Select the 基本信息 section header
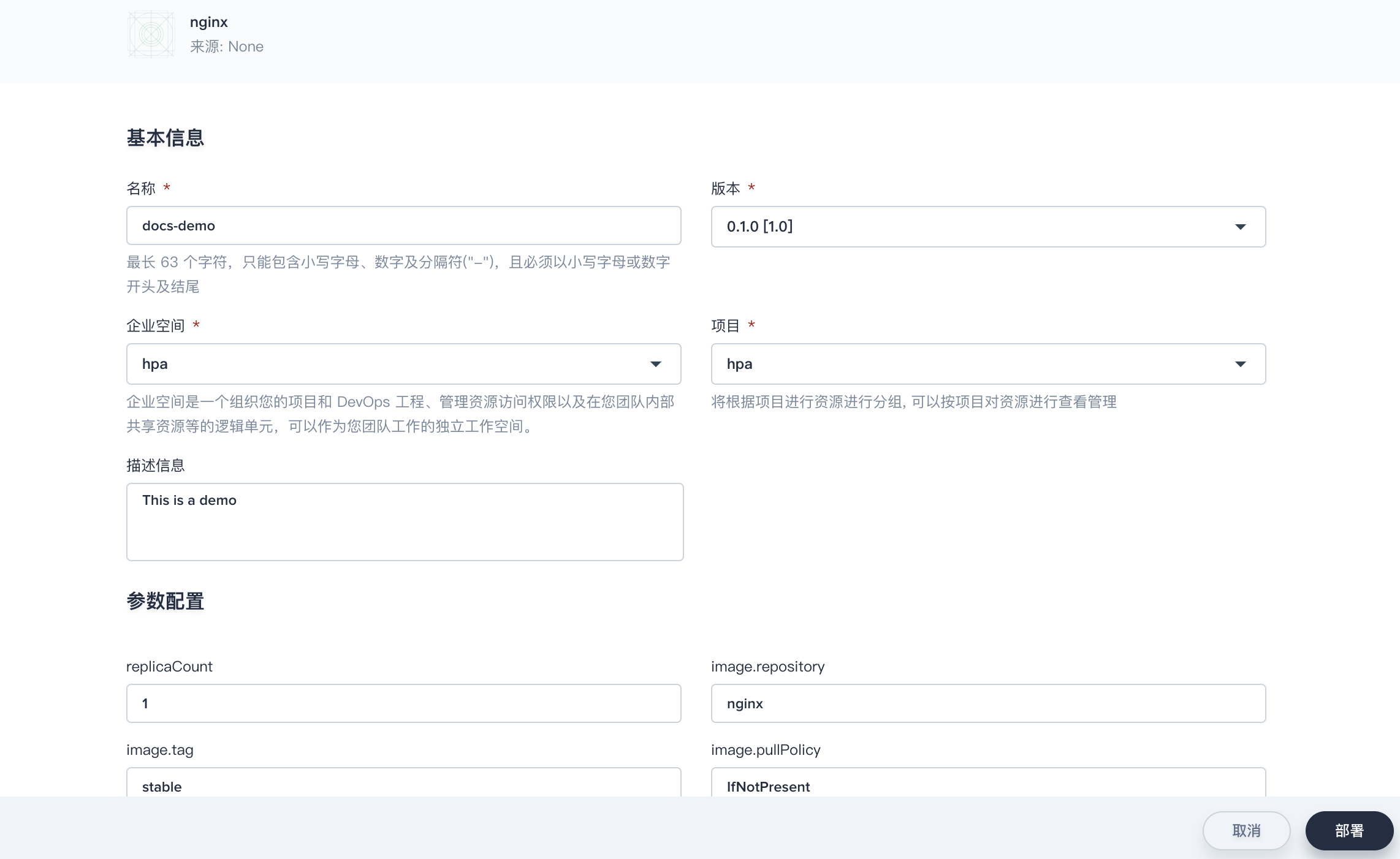This screenshot has height=859, width=1400. (164, 138)
